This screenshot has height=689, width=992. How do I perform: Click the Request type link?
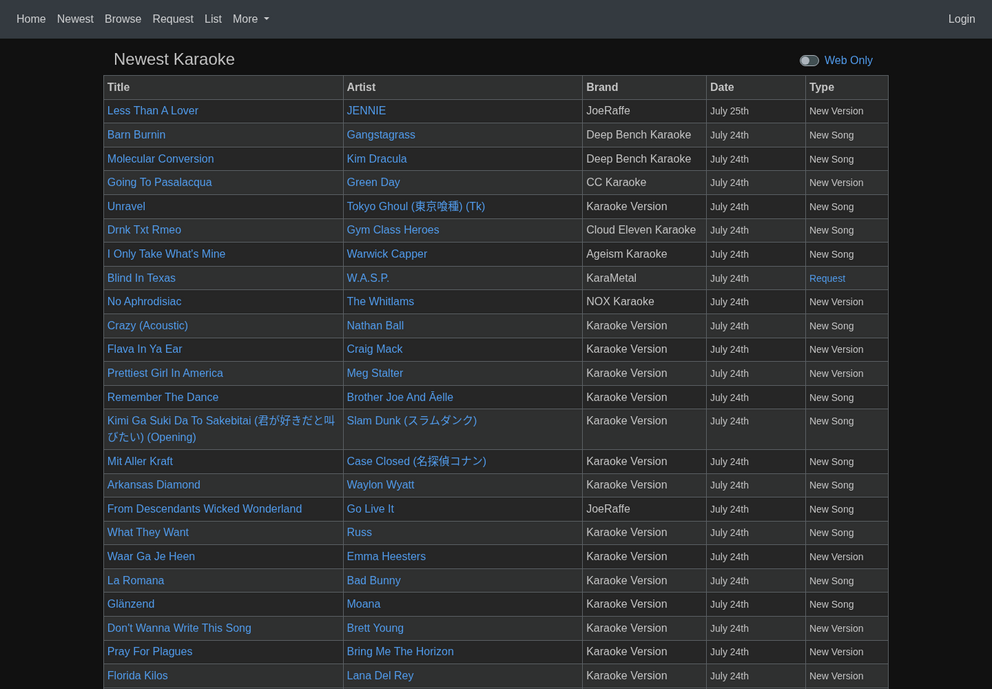[827, 278]
